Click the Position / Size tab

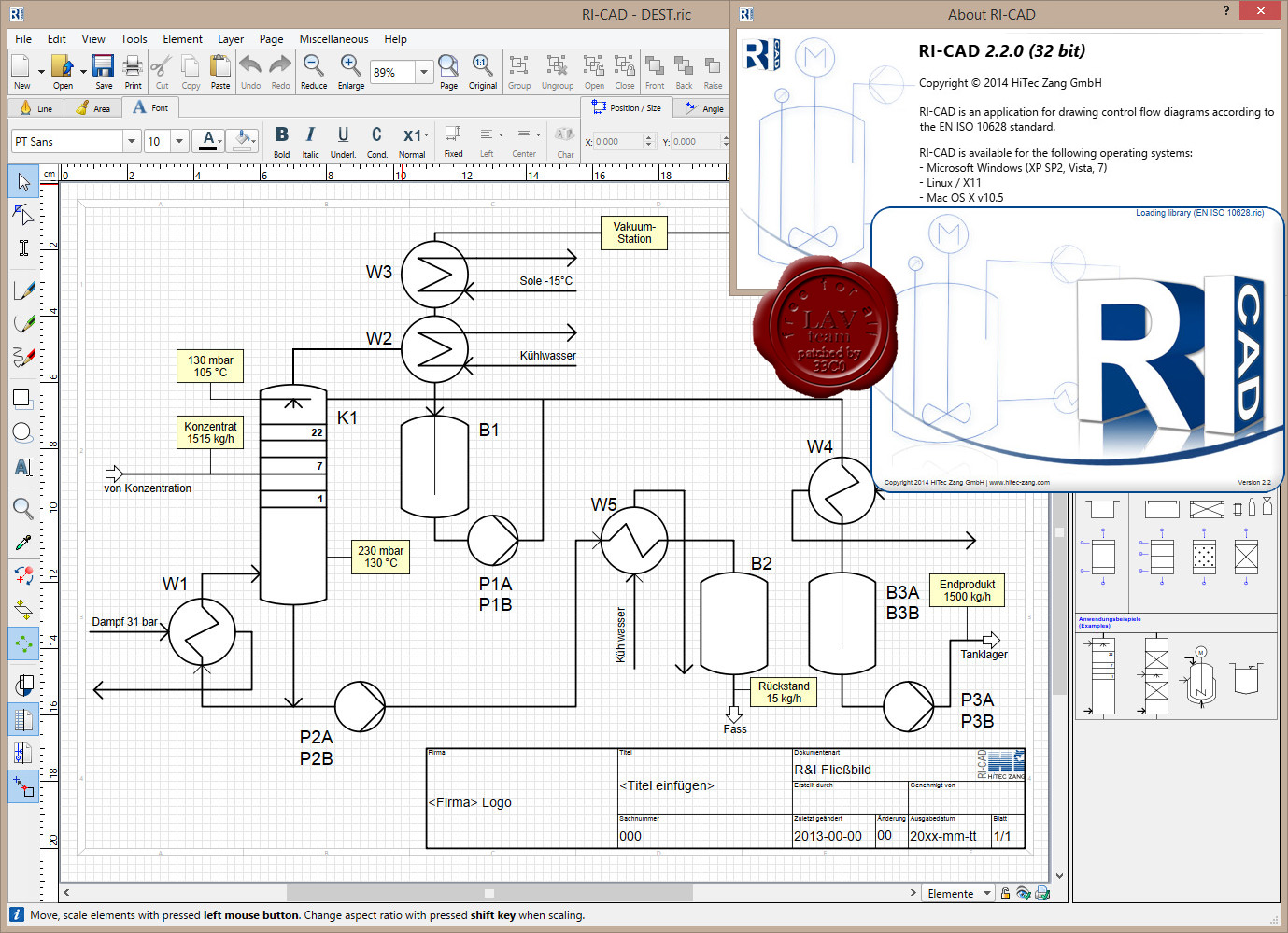(627, 108)
